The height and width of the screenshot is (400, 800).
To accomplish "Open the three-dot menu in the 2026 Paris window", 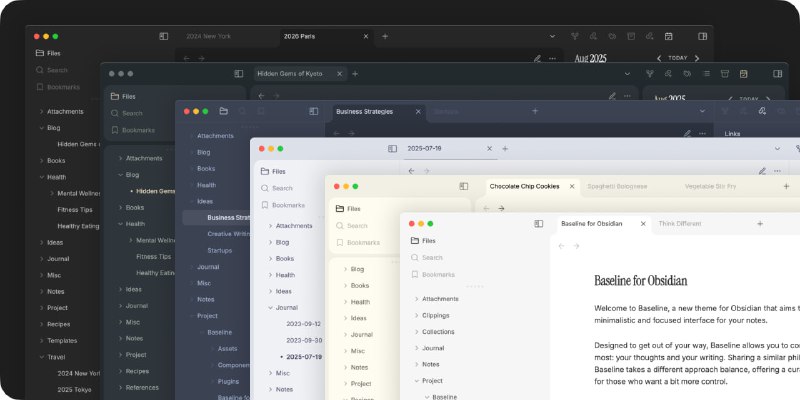I will [552, 58].
